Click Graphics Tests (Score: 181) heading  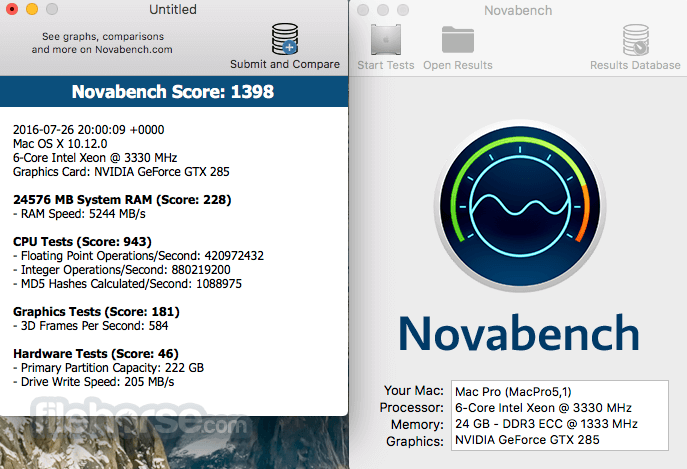click(x=96, y=312)
